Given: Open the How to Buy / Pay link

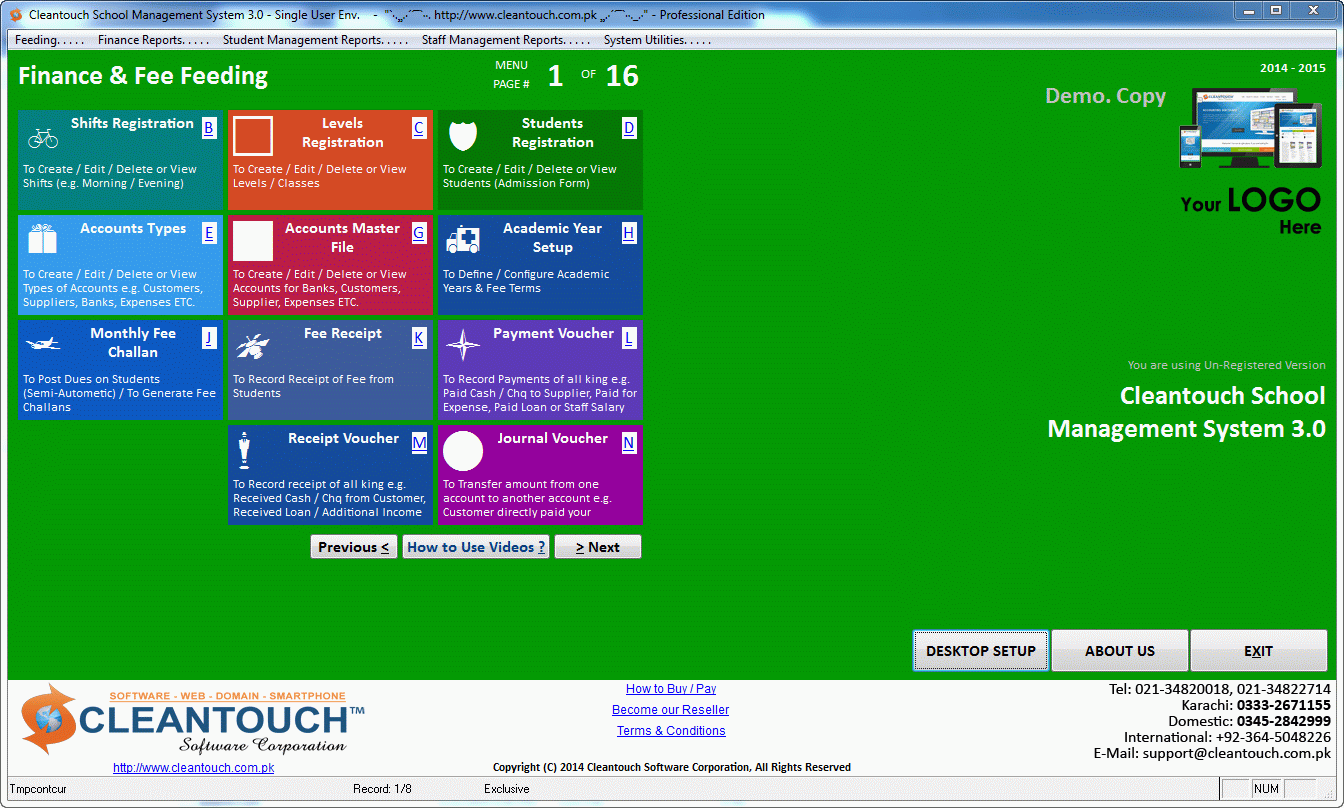Looking at the screenshot, I should coord(671,689).
